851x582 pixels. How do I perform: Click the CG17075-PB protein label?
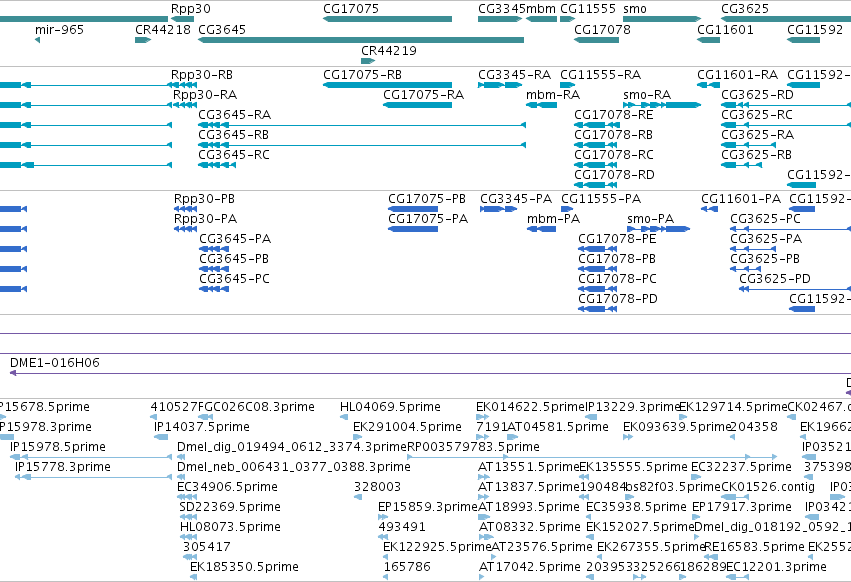tap(427, 199)
